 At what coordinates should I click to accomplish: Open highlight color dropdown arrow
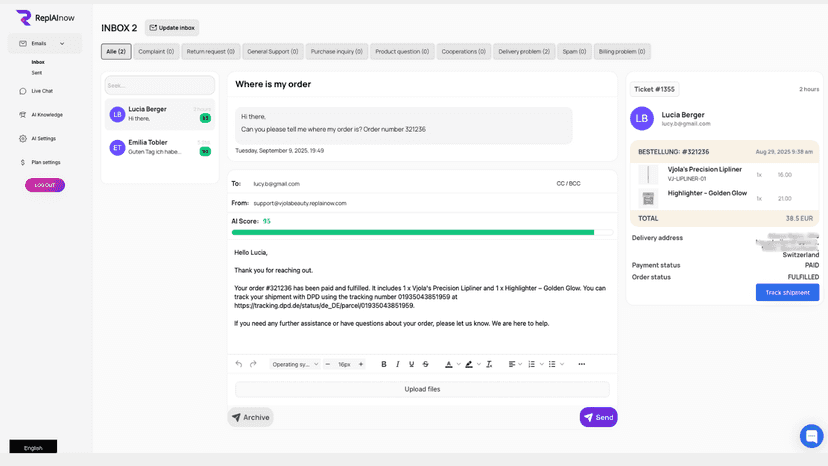coord(479,364)
